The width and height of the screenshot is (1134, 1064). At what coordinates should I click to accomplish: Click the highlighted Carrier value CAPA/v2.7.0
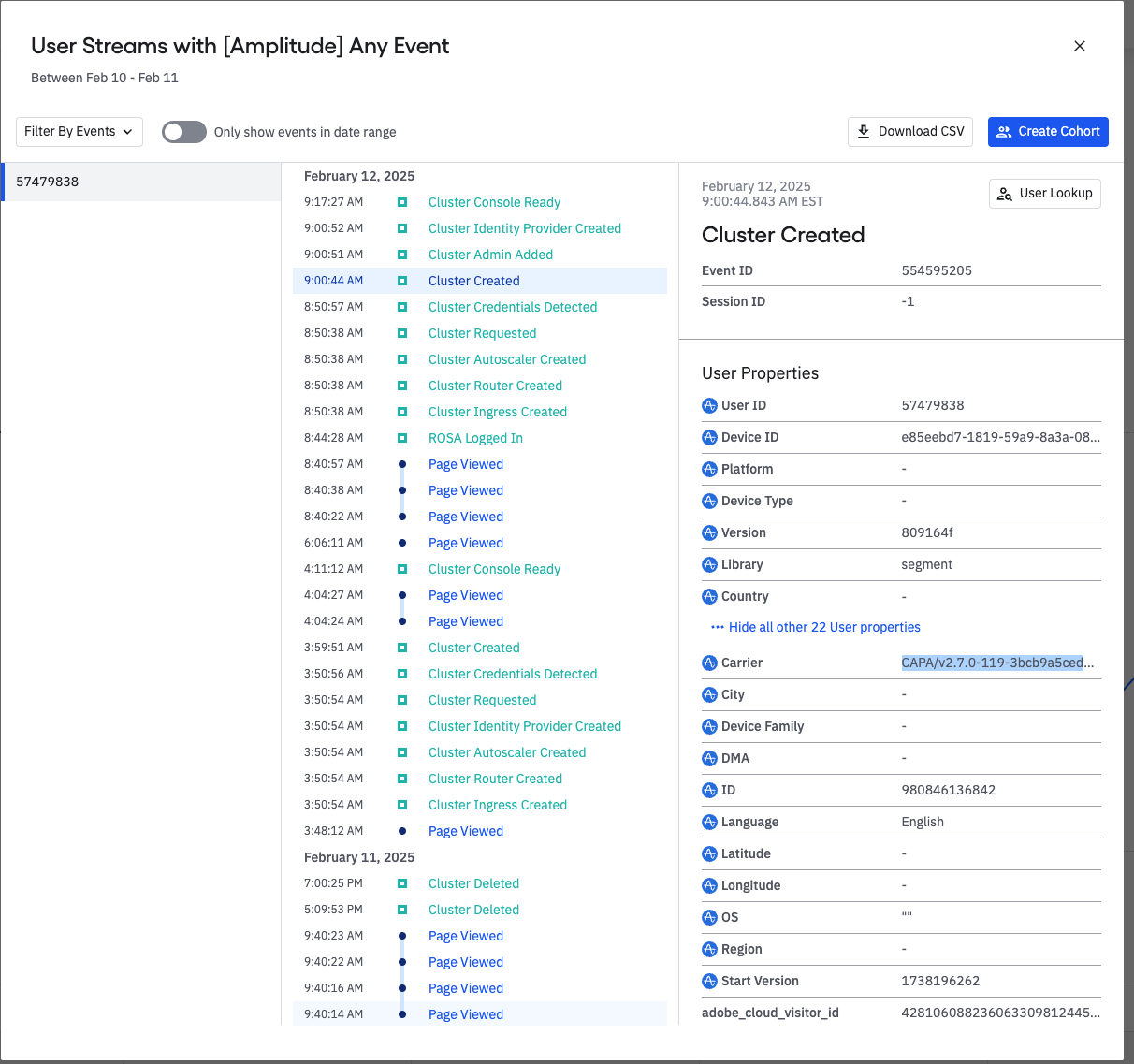(997, 663)
